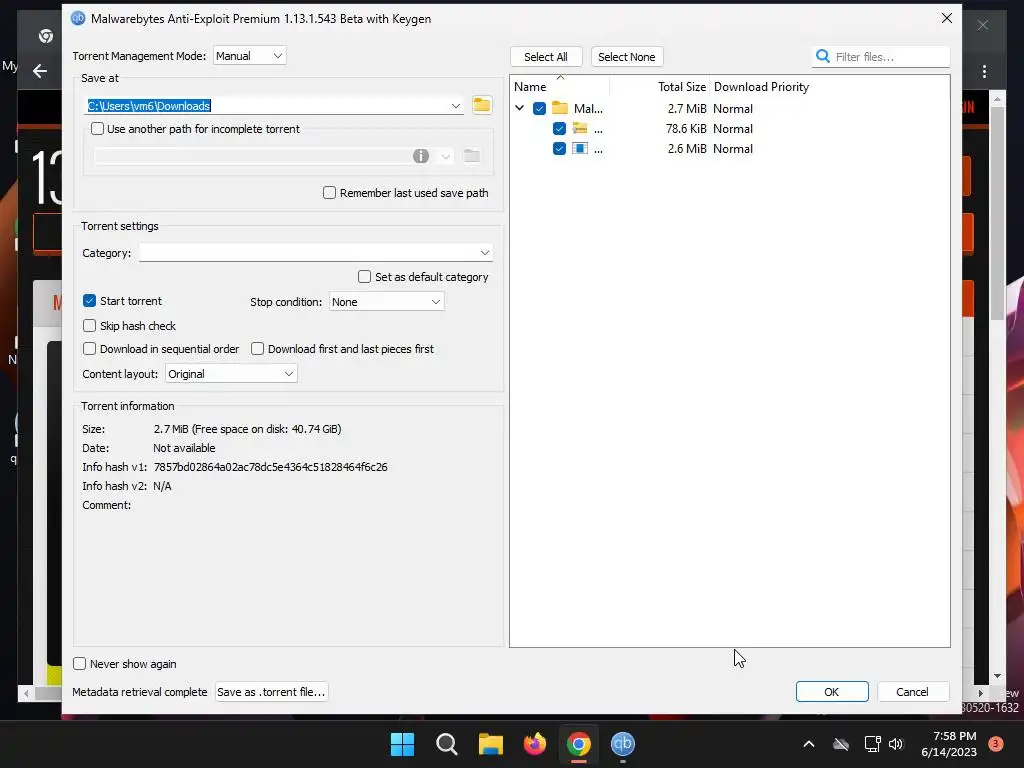Image resolution: width=1024 pixels, height=768 pixels.
Task: Click the 78.6 KiB file's icon
Action: click(x=580, y=129)
